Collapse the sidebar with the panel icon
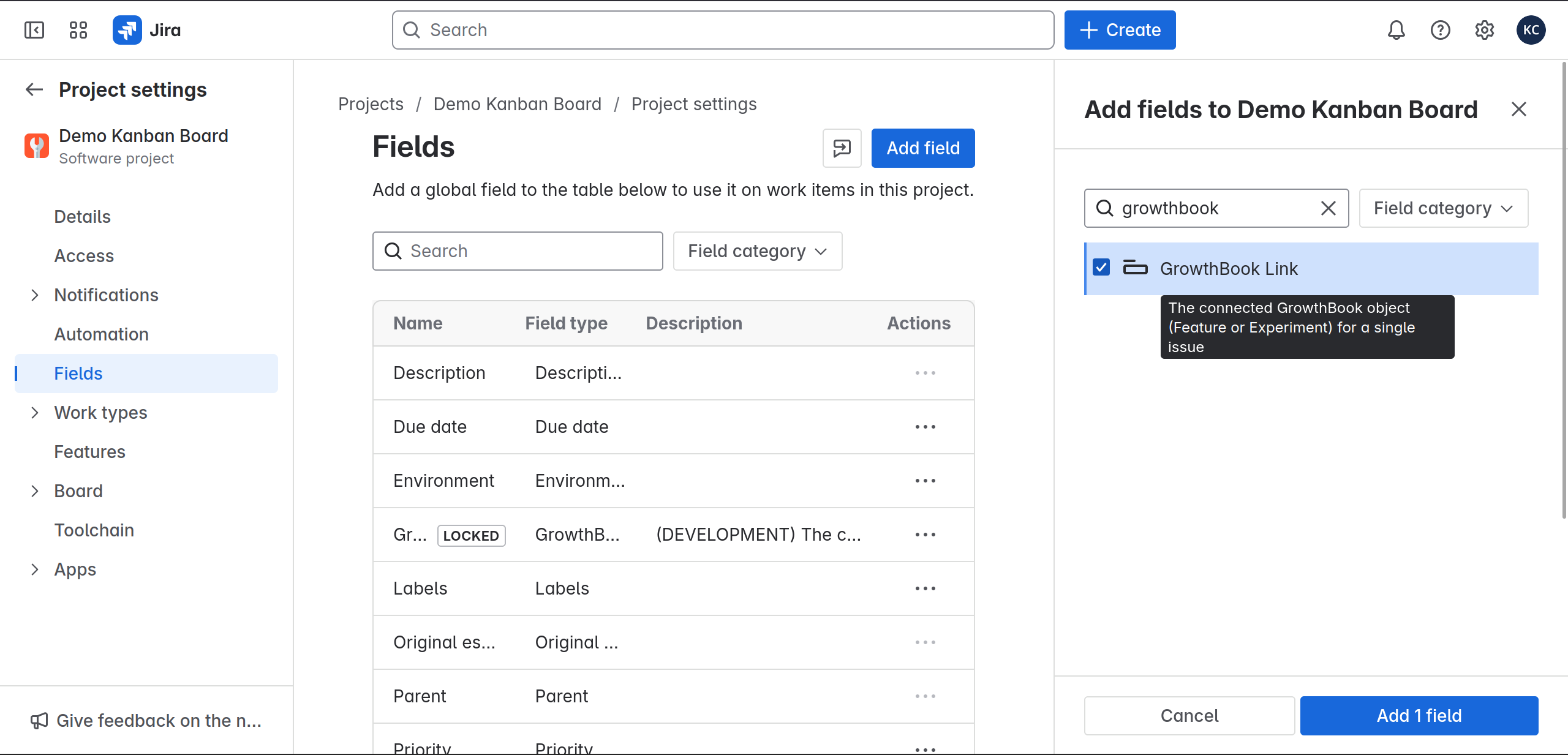 (34, 30)
